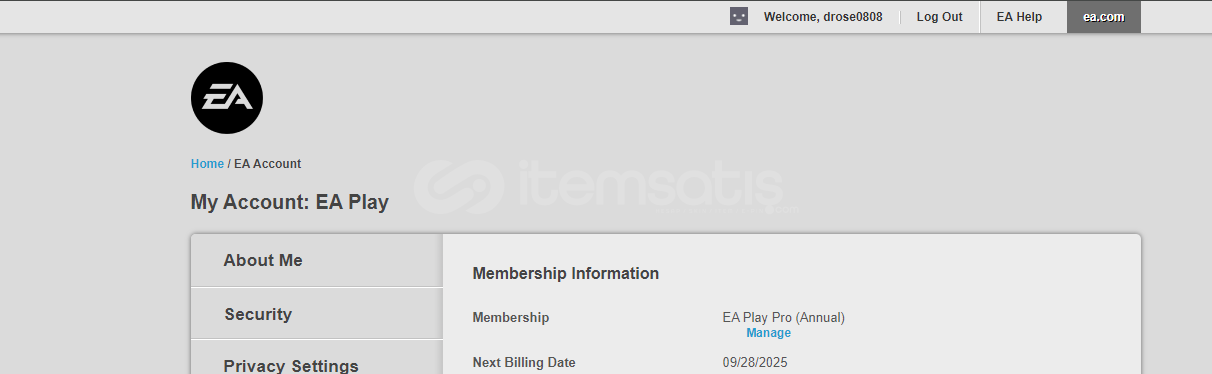The height and width of the screenshot is (374, 1212).
Task: Go to ea.com dark button
Action: [x=1104, y=17]
